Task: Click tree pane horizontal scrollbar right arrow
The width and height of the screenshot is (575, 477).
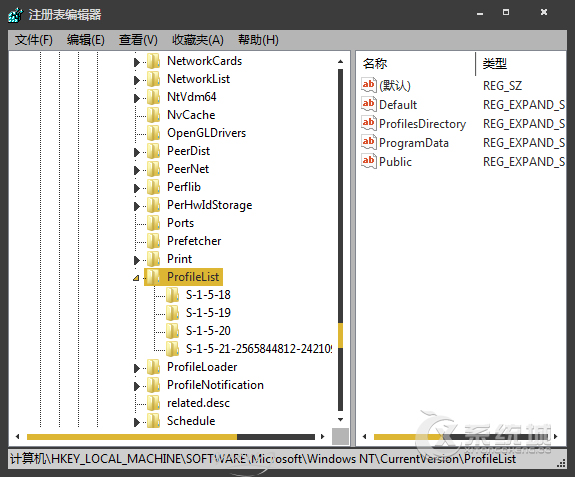Action: [322, 436]
